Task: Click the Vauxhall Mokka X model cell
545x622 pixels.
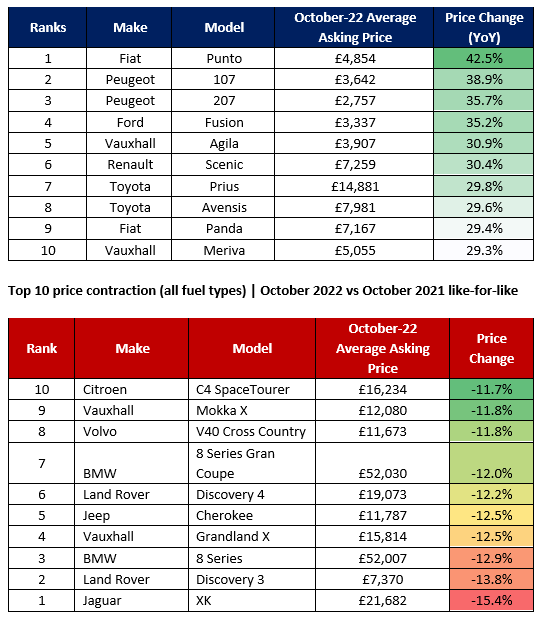Action: pyautogui.click(x=252, y=410)
